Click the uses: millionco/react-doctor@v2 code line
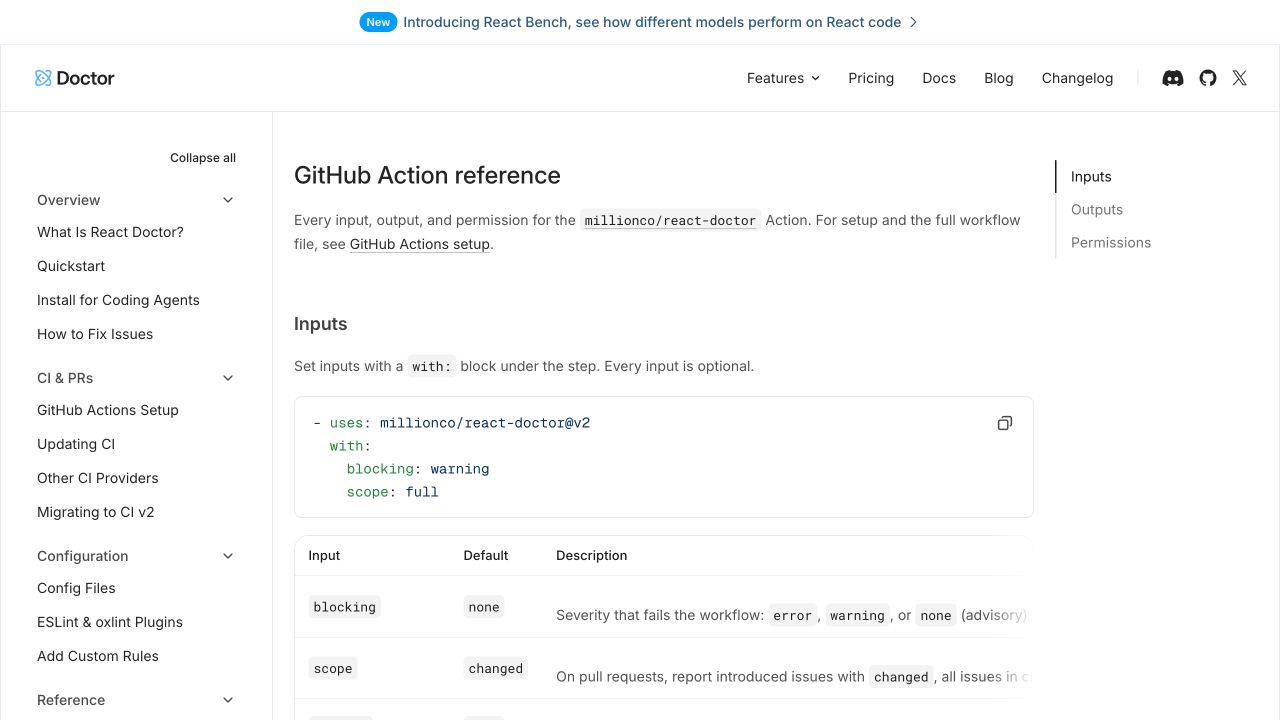 tap(452, 423)
